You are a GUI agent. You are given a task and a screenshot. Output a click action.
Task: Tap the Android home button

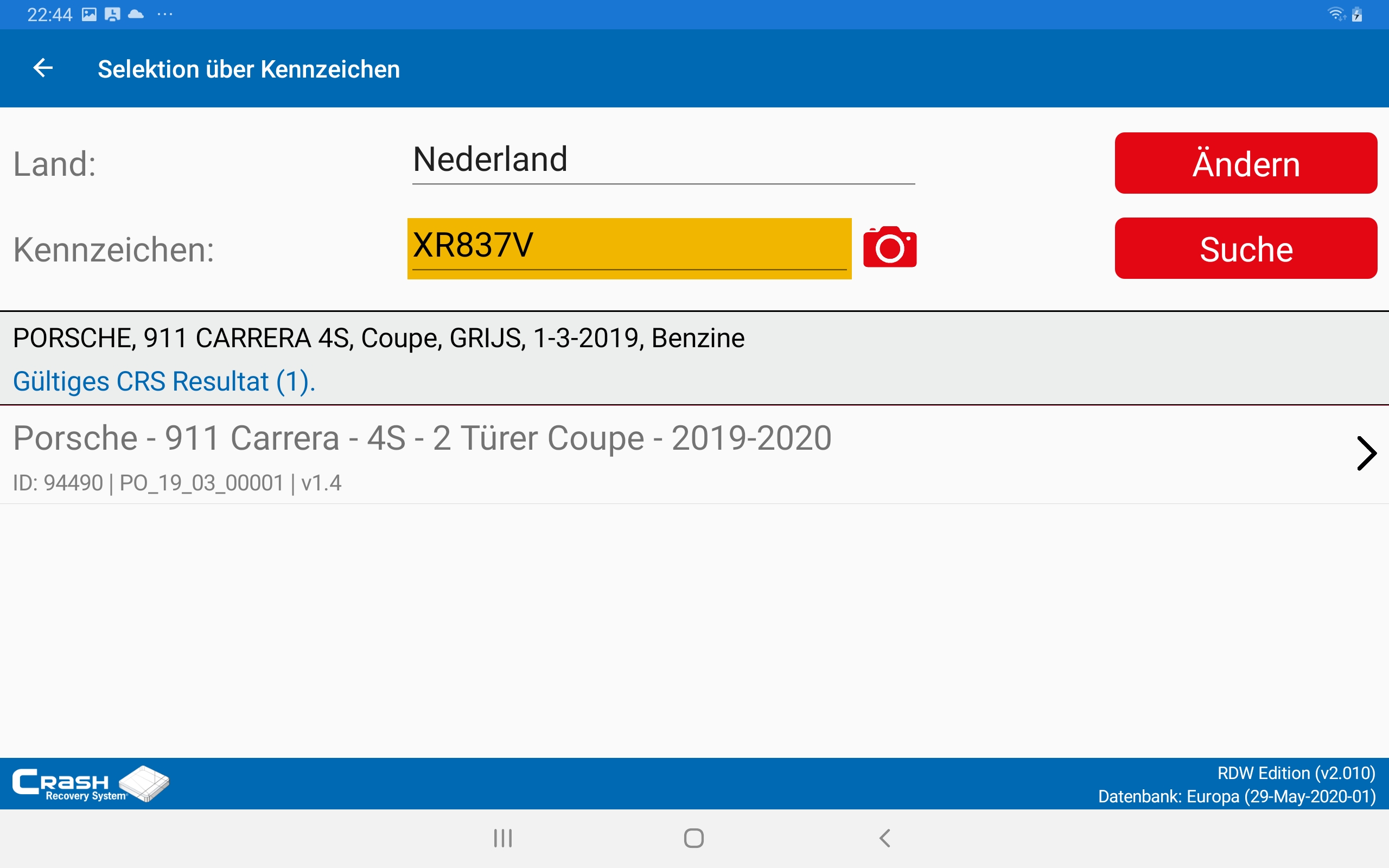click(694, 838)
